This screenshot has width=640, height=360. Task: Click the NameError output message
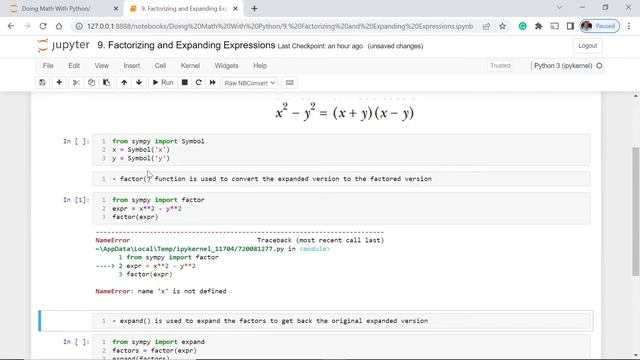coord(161,291)
